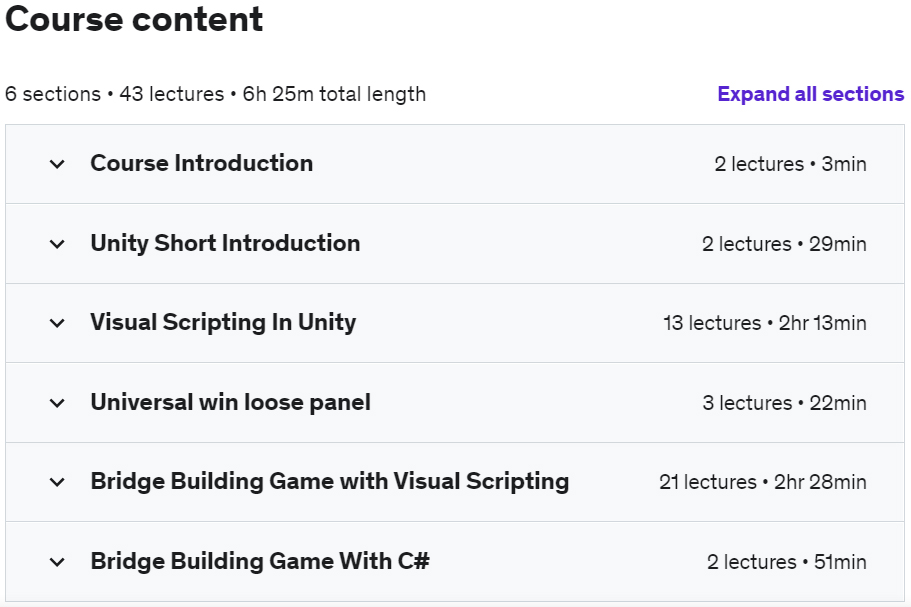Image resolution: width=911 pixels, height=607 pixels.
Task: Open the Unity Short Introduction section title
Action: [225, 243]
